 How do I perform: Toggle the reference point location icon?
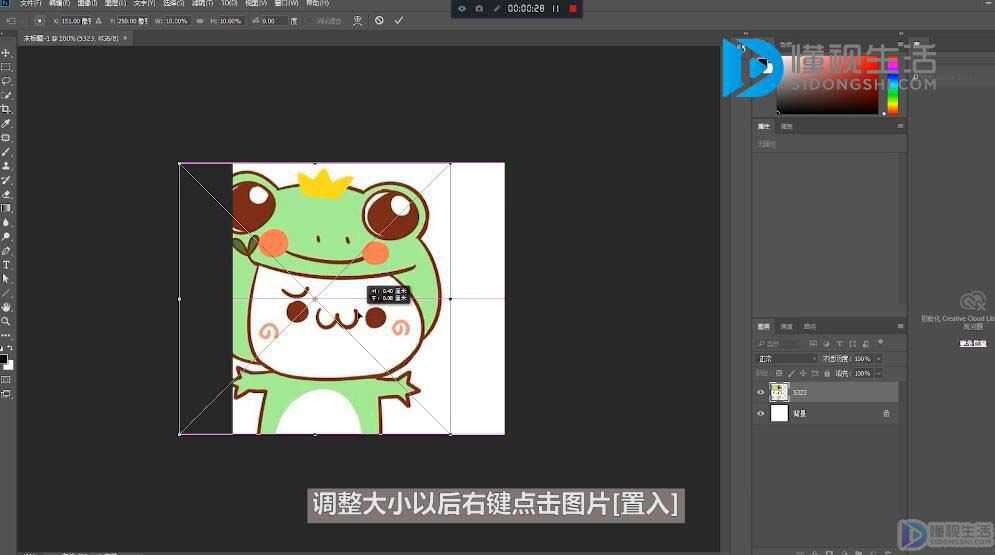[x=39, y=21]
